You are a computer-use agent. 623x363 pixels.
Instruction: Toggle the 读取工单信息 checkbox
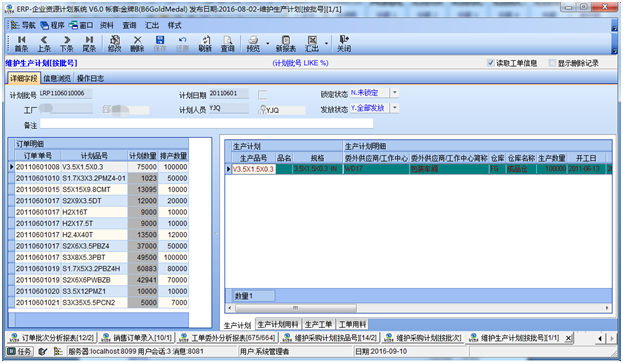point(491,63)
